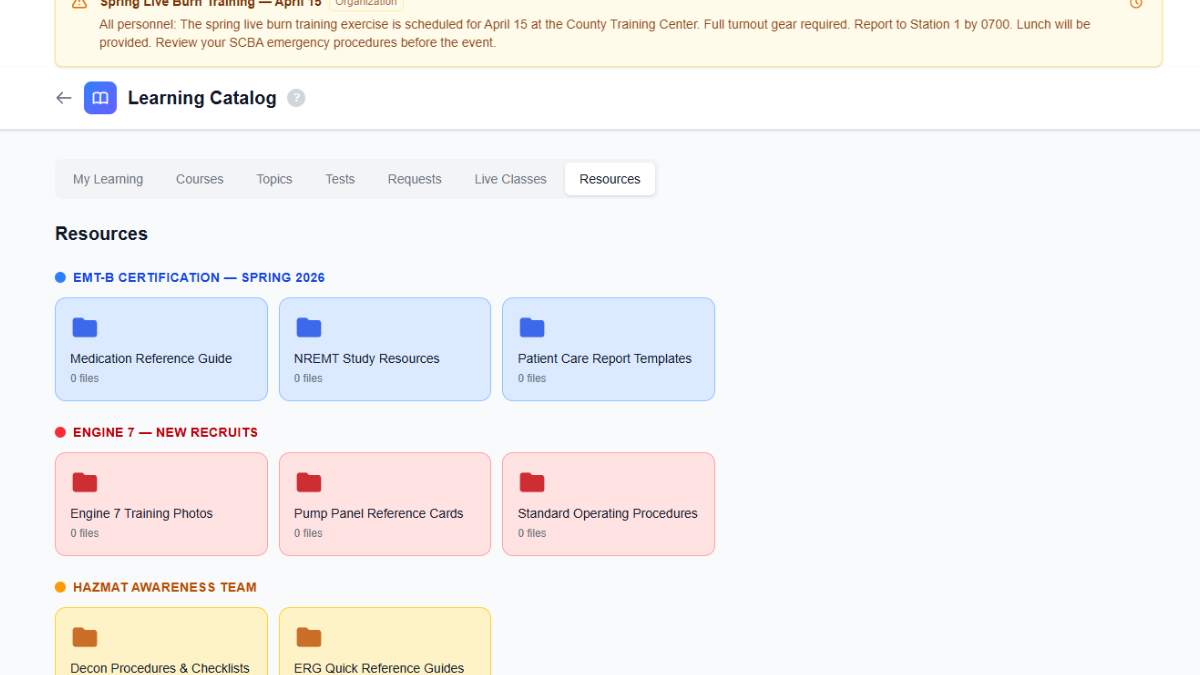Select the Requests tab
This screenshot has width=1200, height=675.
click(x=415, y=179)
